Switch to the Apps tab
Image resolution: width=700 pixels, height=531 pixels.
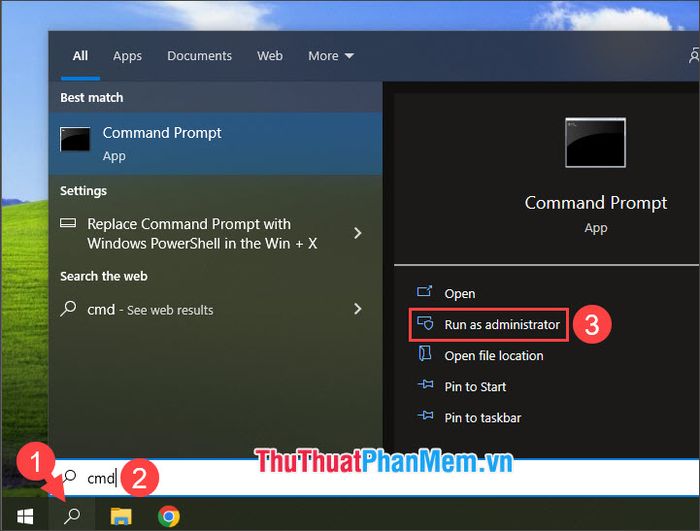click(x=127, y=56)
